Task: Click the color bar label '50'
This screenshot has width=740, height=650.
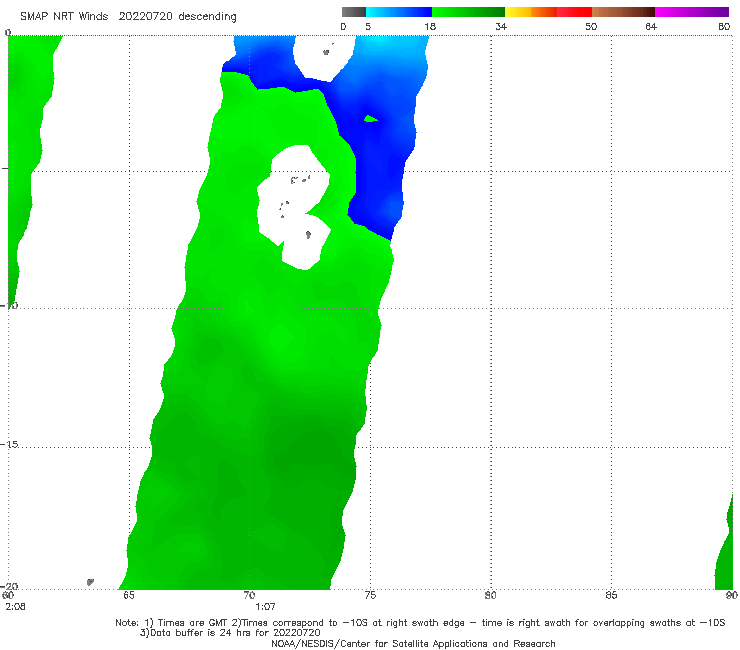Action: (x=591, y=26)
